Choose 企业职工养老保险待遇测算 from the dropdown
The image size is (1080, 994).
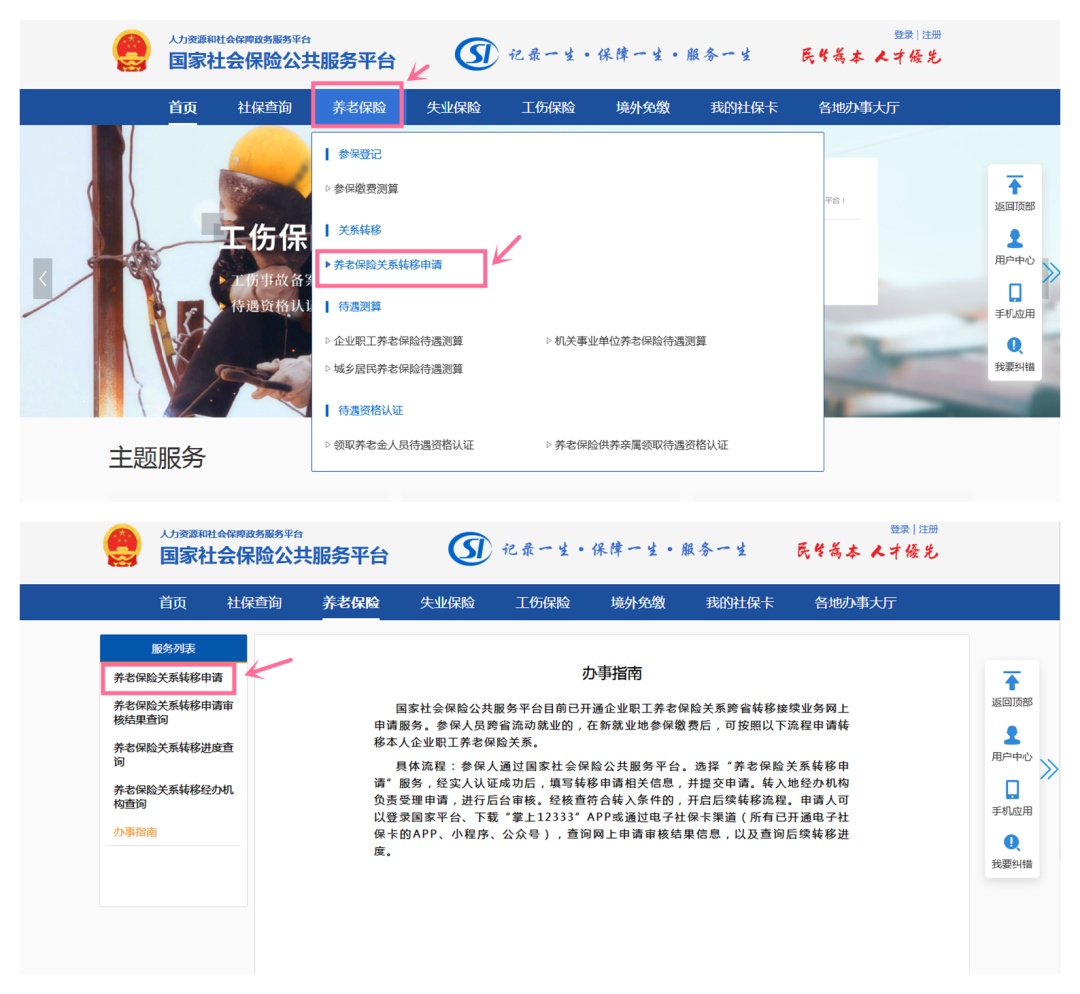click(398, 341)
